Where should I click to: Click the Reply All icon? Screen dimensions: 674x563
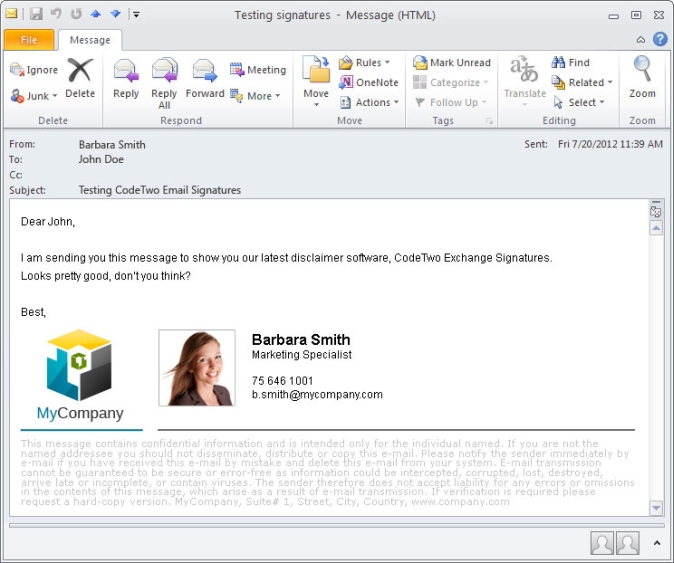164,70
